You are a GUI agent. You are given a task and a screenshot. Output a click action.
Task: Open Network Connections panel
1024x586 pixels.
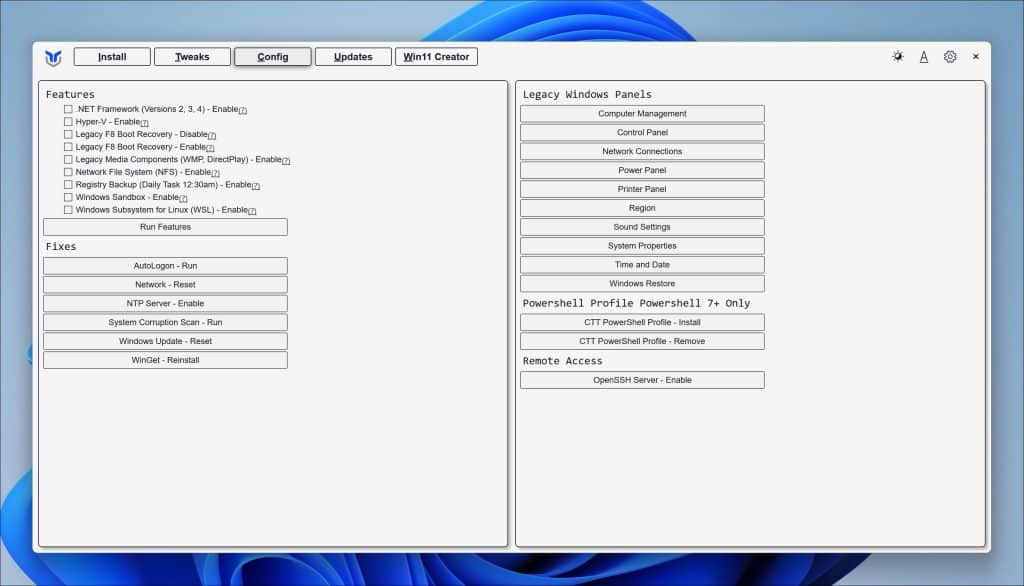pos(642,152)
